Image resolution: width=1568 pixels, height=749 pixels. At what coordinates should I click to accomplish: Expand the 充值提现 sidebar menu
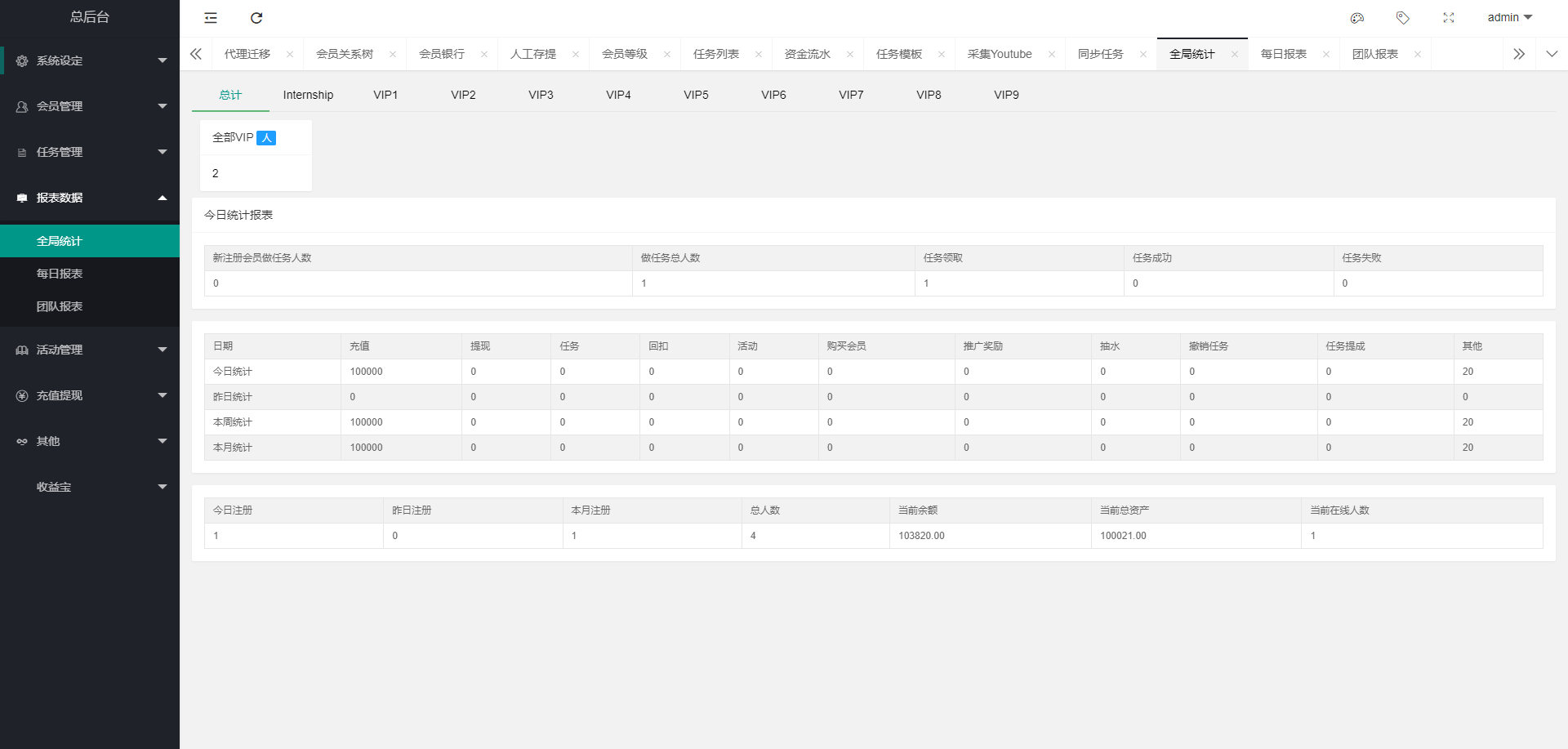click(x=90, y=395)
